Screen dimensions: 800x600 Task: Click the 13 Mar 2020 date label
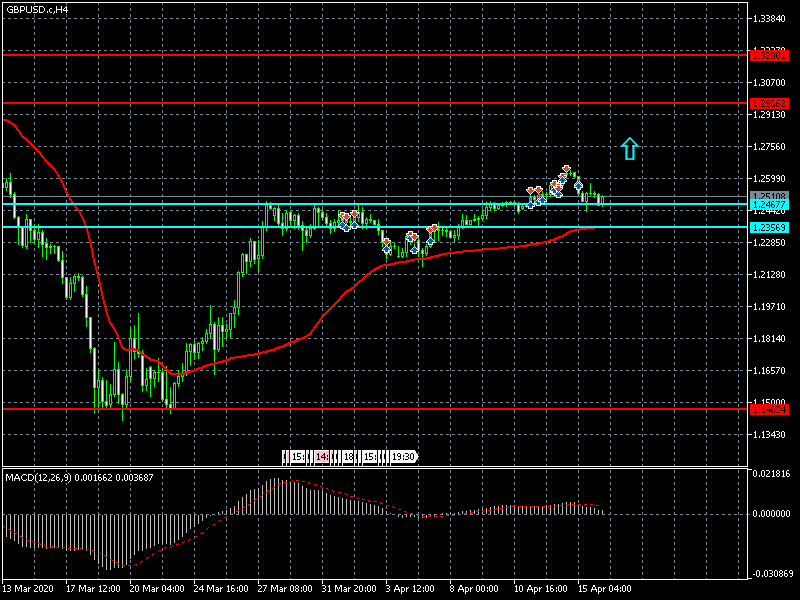(30, 589)
